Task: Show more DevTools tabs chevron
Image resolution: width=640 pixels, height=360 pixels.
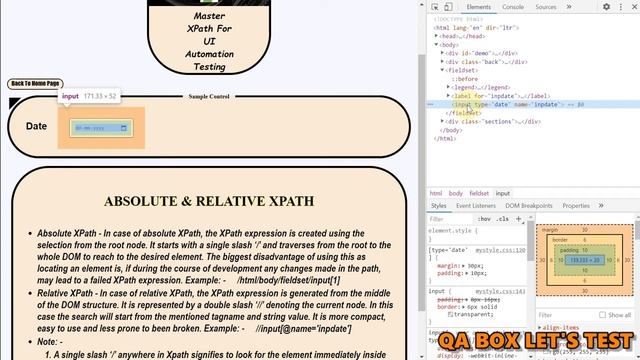Action: point(569,7)
